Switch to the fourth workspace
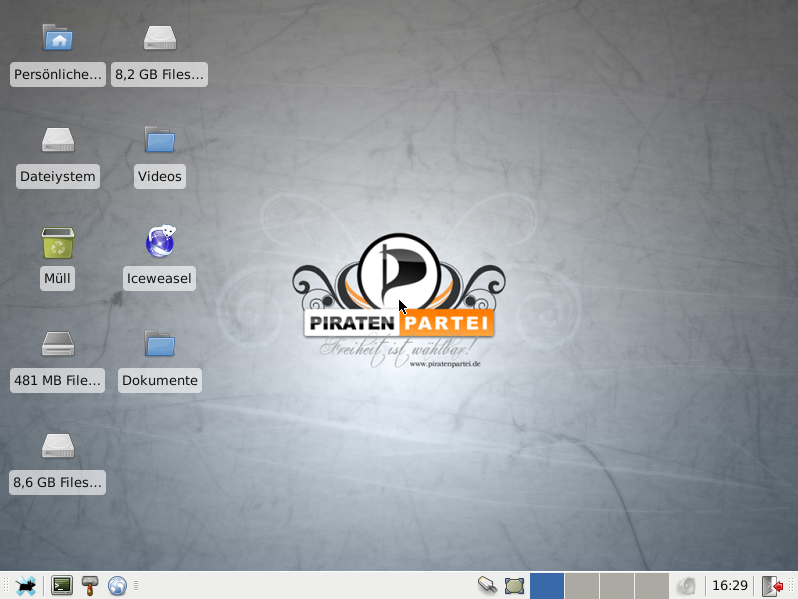This screenshot has height=599, width=798. (x=652, y=586)
